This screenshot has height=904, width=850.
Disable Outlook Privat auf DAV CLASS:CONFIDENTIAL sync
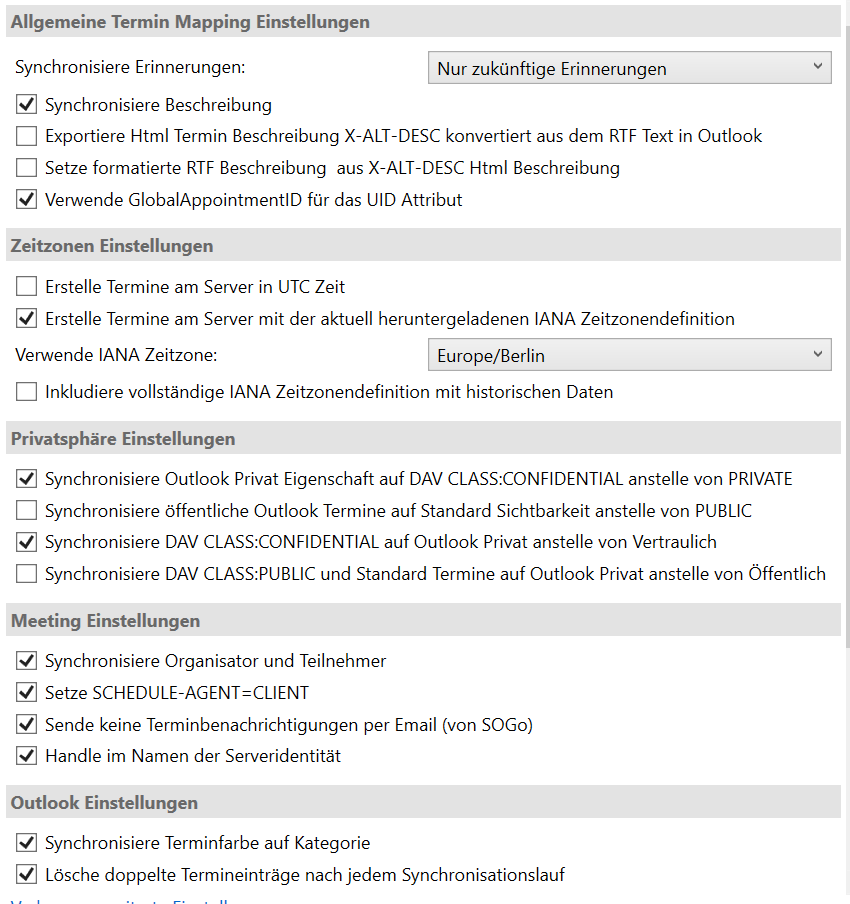(x=26, y=478)
